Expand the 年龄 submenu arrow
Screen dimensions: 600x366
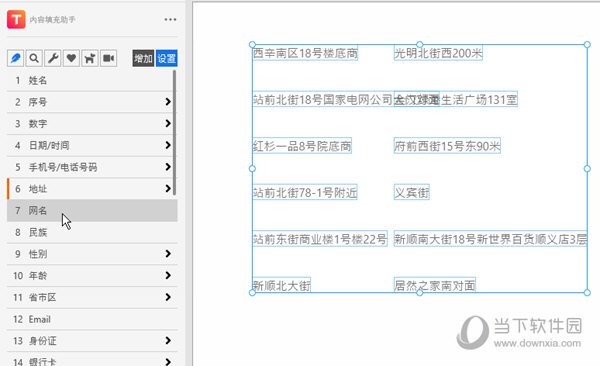168,275
